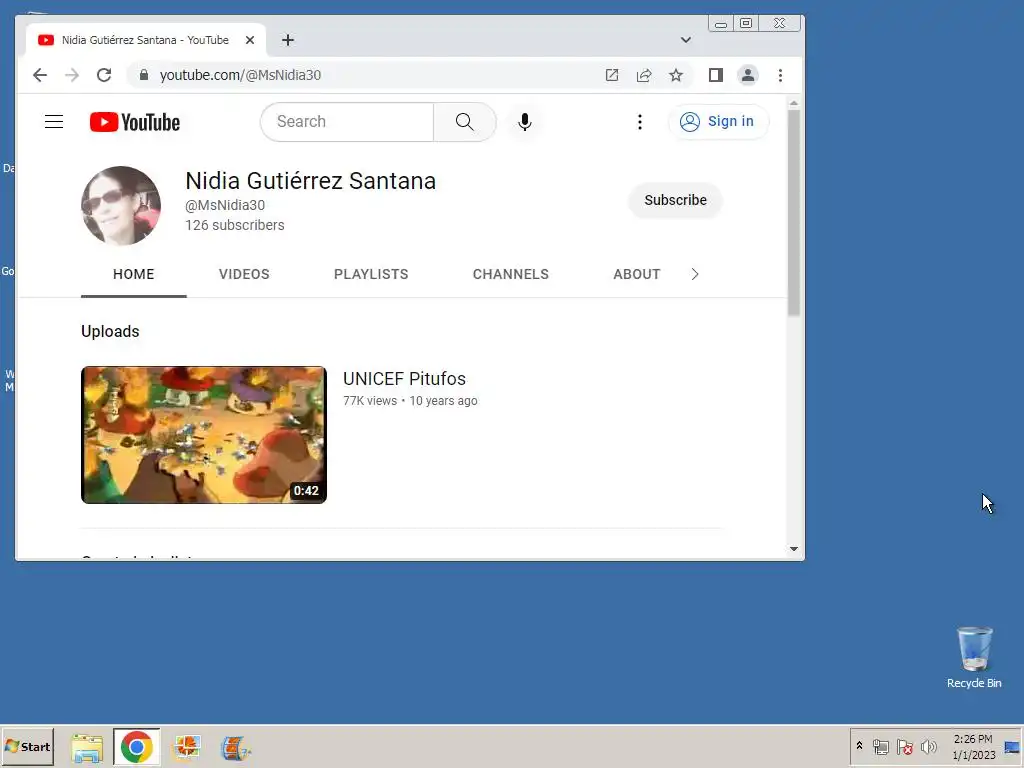1024x768 pixels.
Task: Start voice search with the microphone icon
Action: coord(524,121)
